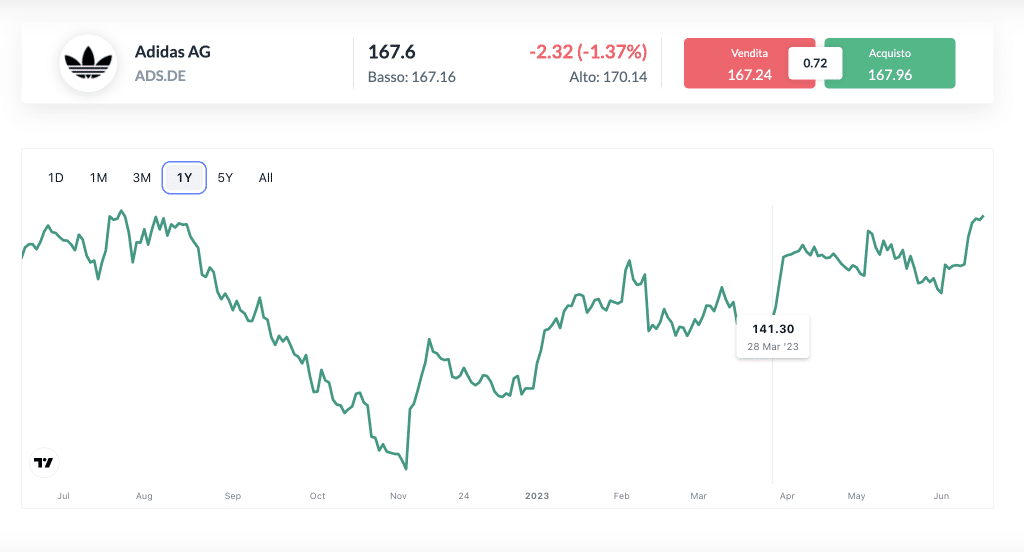The image size is (1024, 552).
Task: Click the Oct label on time axis
Action: point(317,496)
